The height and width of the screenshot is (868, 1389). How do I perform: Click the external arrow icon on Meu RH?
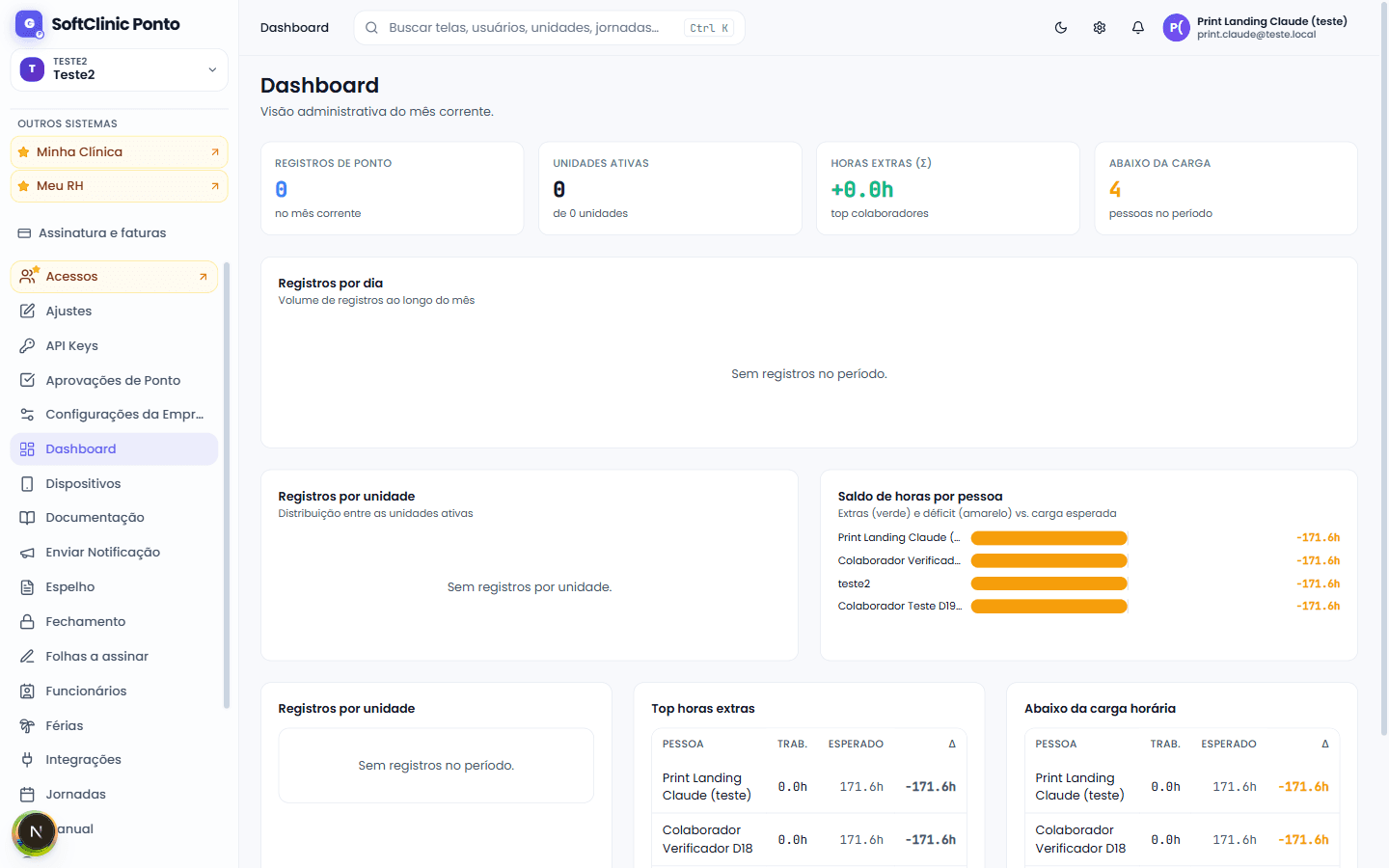(215, 186)
